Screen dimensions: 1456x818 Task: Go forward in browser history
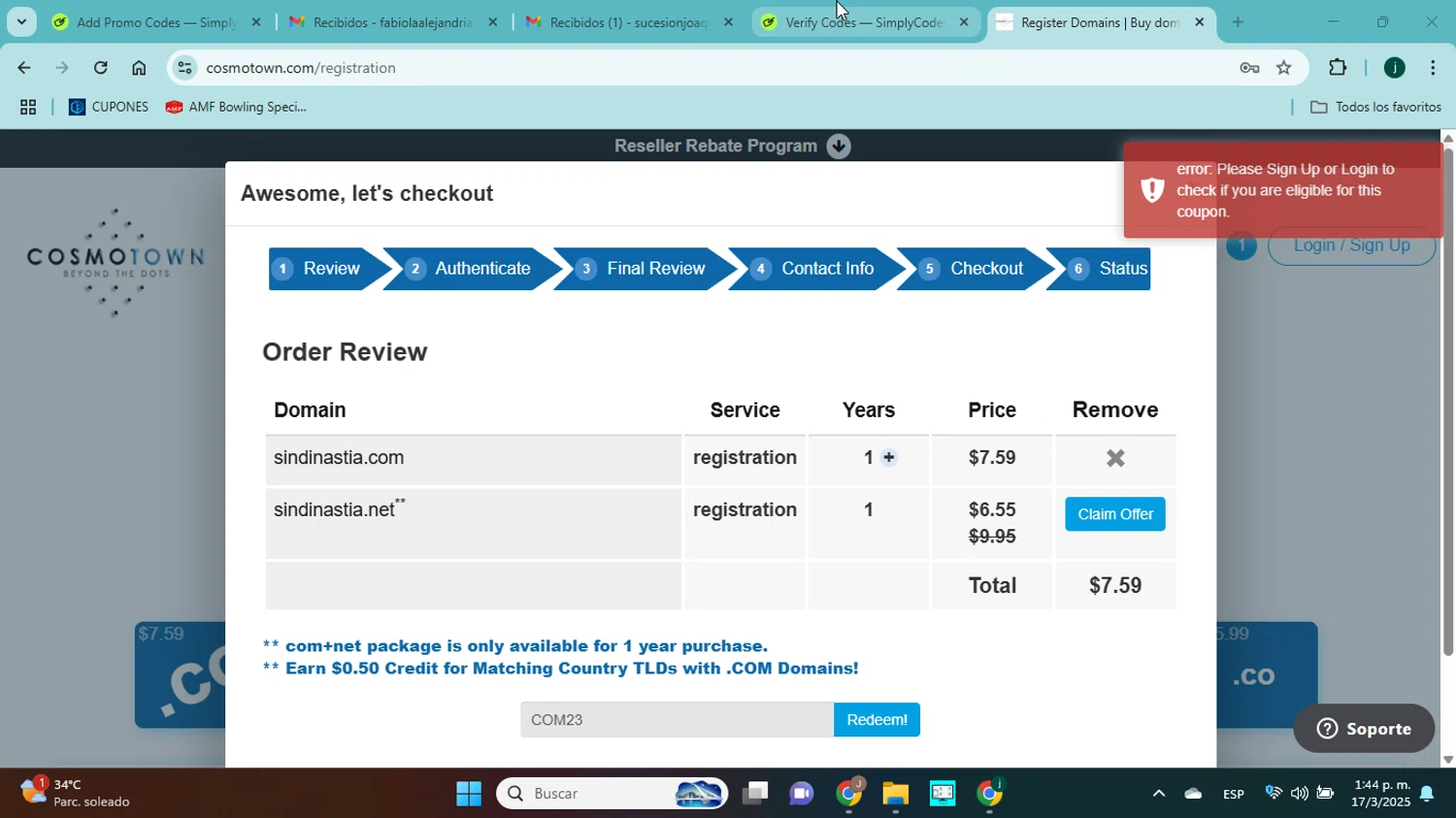62,68
